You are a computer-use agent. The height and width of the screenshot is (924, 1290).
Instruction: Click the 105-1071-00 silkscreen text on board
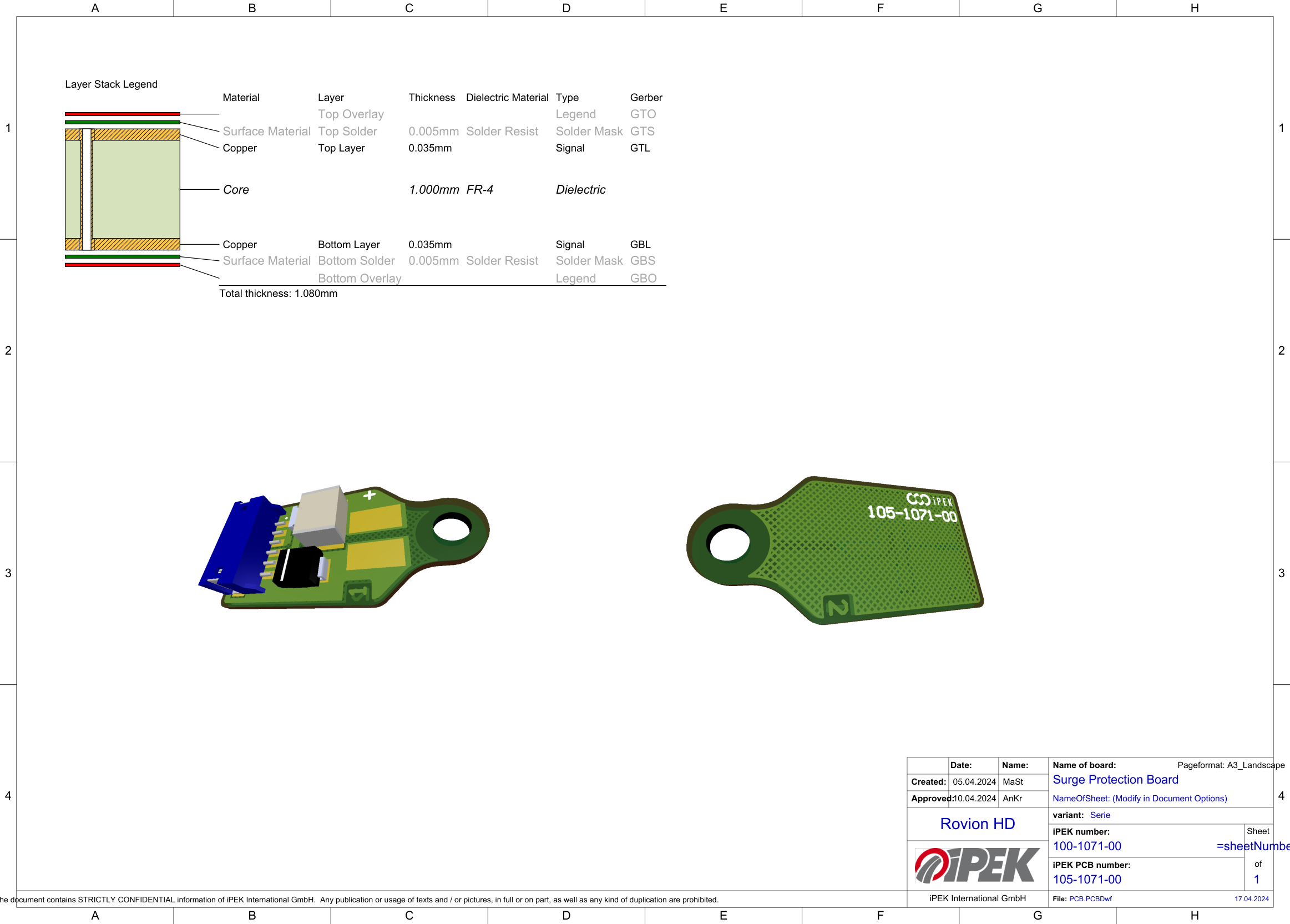[912, 514]
